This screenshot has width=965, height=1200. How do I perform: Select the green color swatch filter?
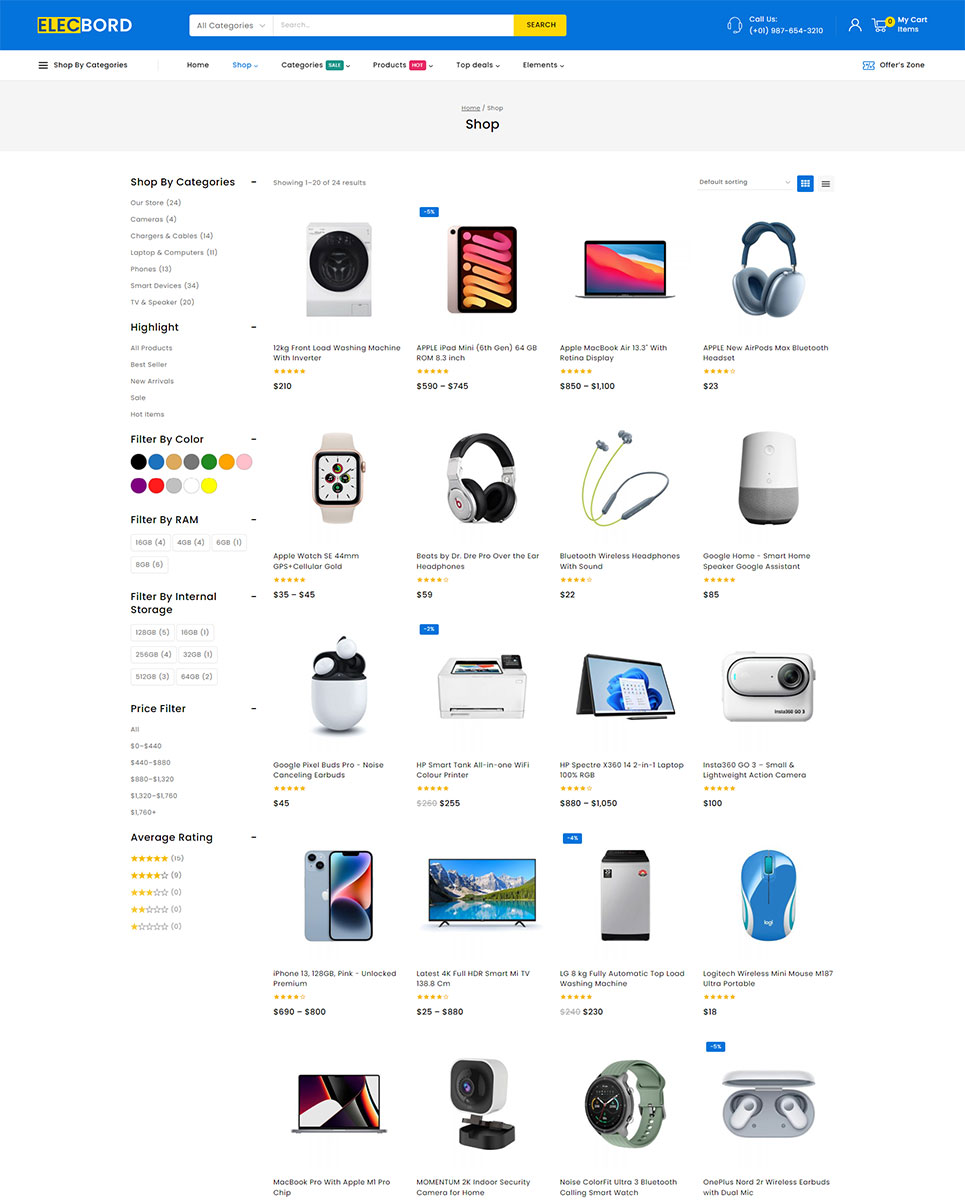point(209,462)
